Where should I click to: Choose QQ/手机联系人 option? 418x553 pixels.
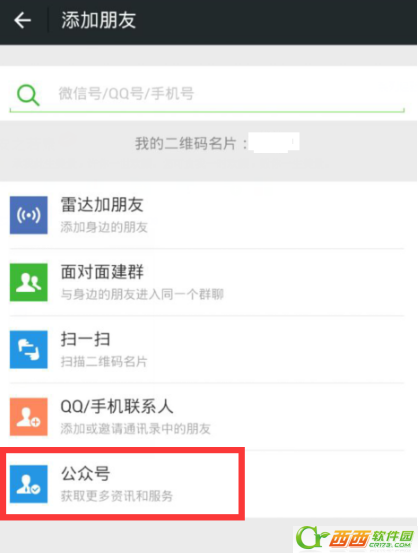tap(207, 417)
